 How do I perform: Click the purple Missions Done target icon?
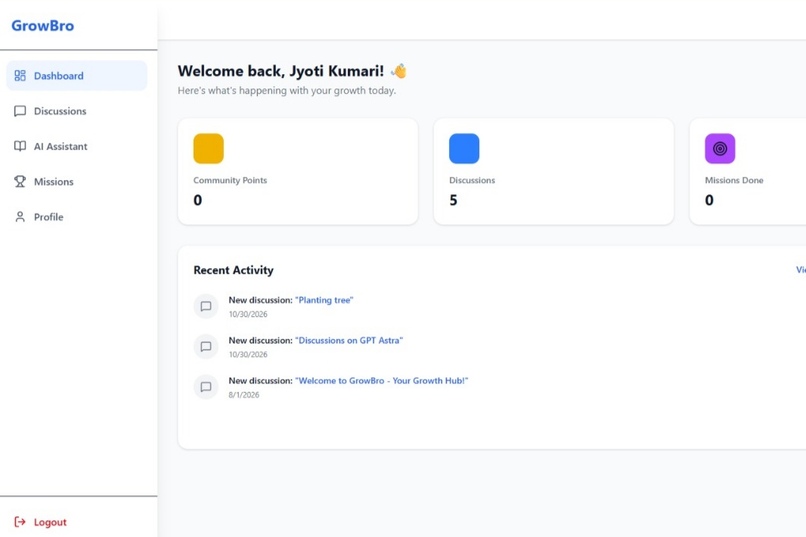[720, 149]
